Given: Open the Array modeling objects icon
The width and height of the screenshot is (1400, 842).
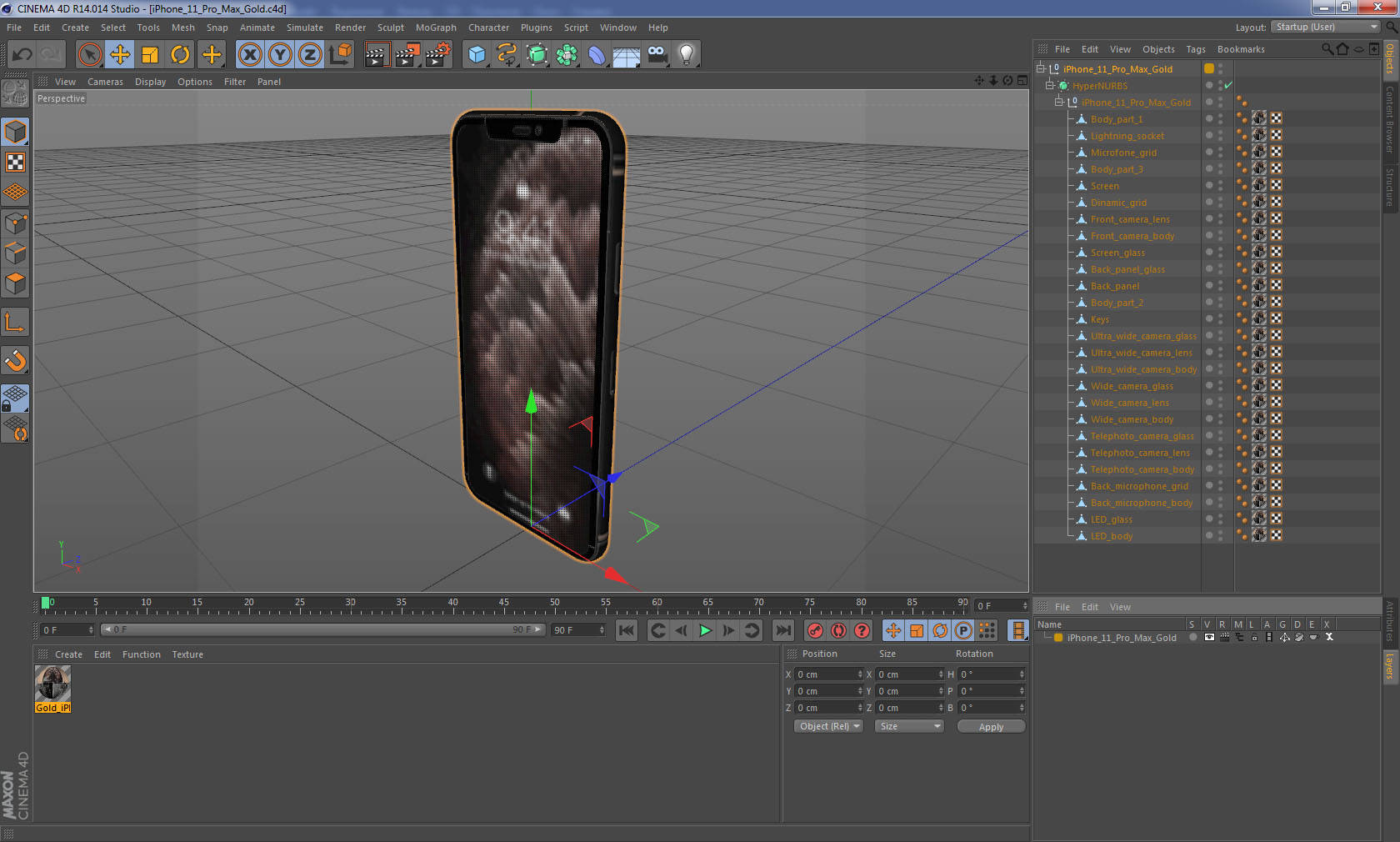Looking at the screenshot, I should pos(567,55).
